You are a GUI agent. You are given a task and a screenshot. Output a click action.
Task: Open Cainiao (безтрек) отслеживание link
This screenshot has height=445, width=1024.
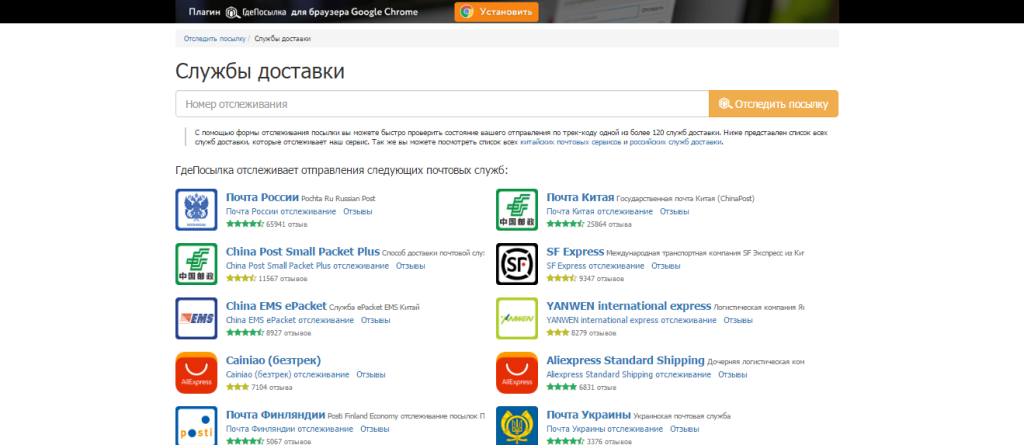click(x=287, y=374)
